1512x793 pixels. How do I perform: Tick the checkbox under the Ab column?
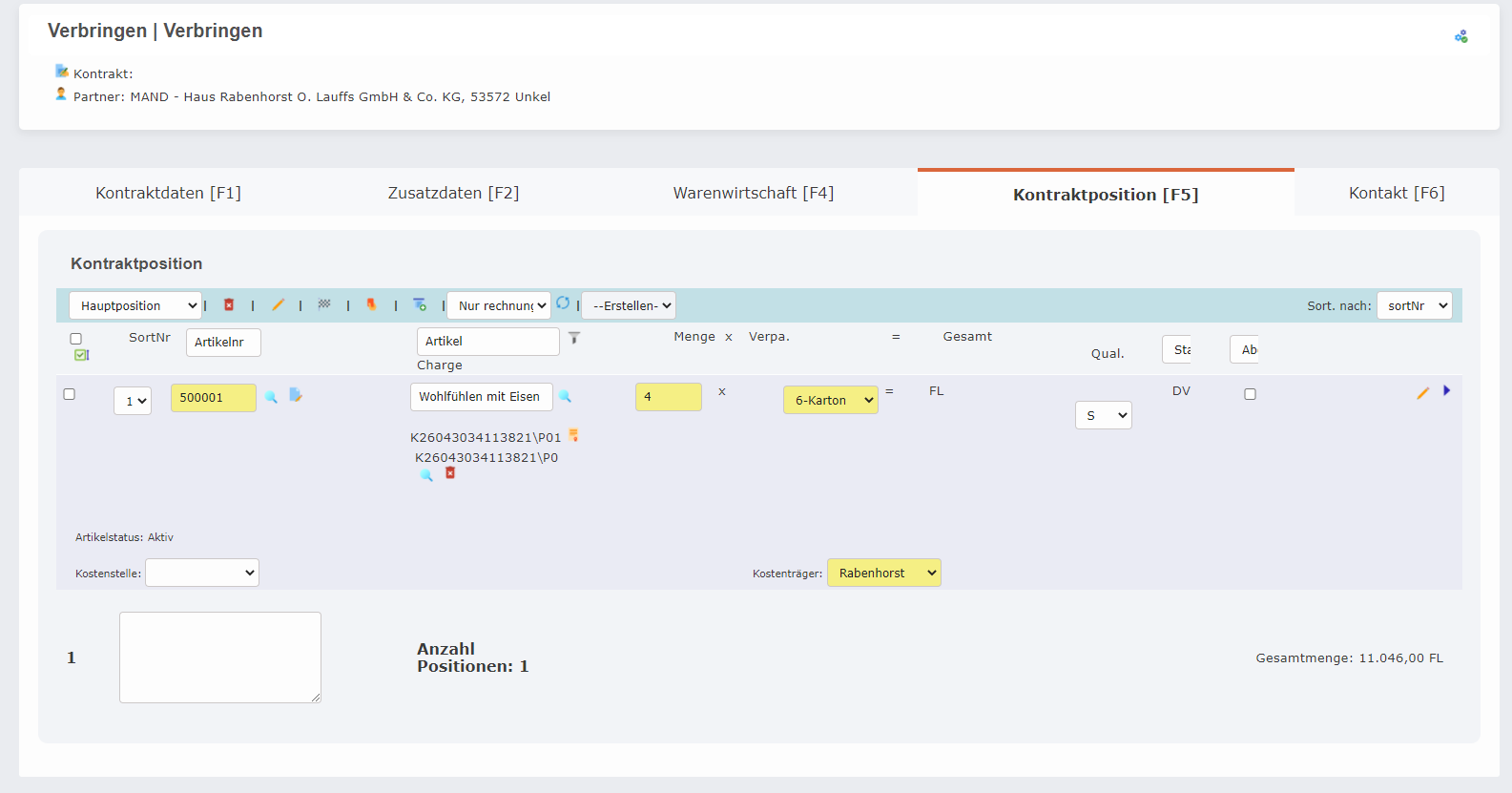[x=1250, y=394]
